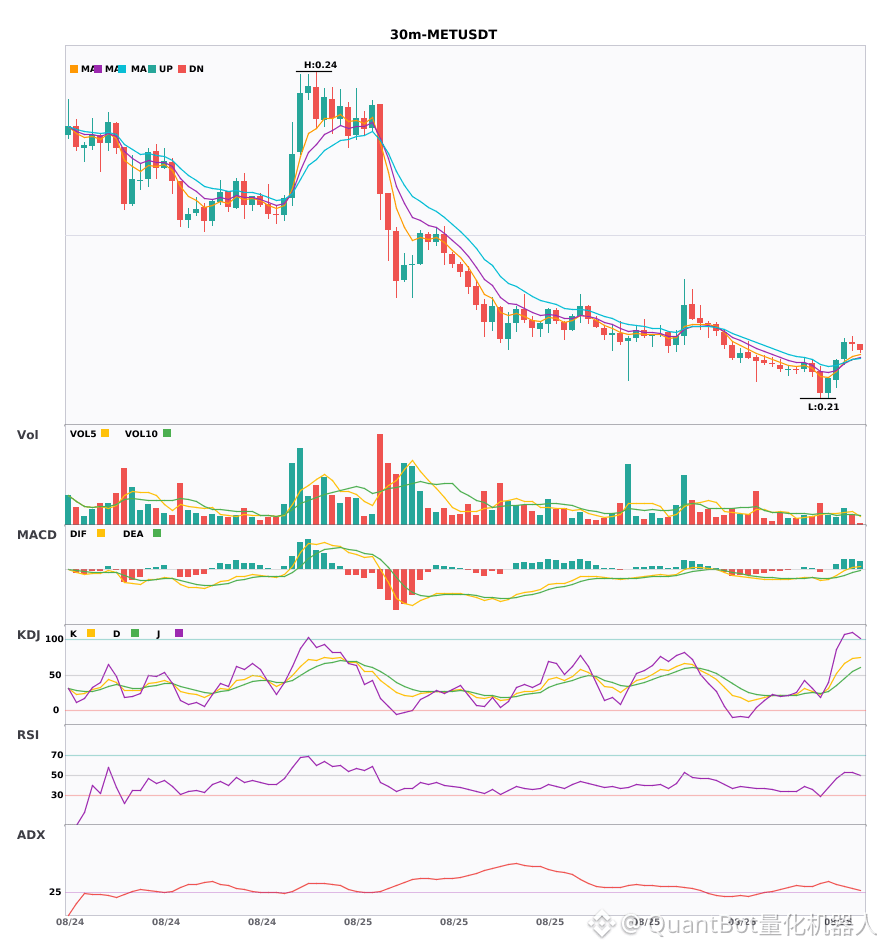Click the ADX axis value 25
This screenshot has height=950, width=885.
pos(55,892)
